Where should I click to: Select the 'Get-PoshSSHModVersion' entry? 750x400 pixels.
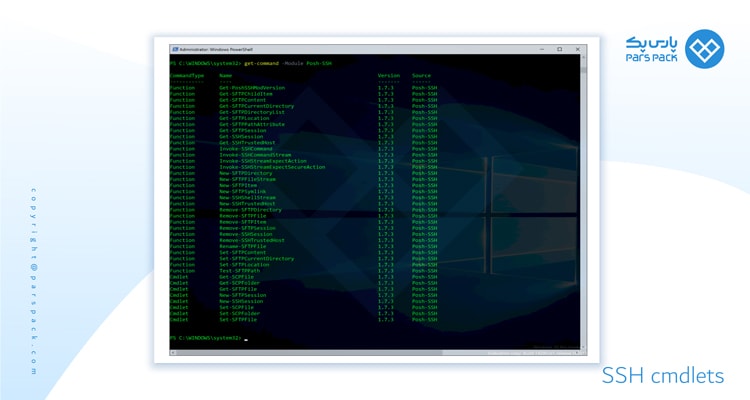click(x=252, y=88)
